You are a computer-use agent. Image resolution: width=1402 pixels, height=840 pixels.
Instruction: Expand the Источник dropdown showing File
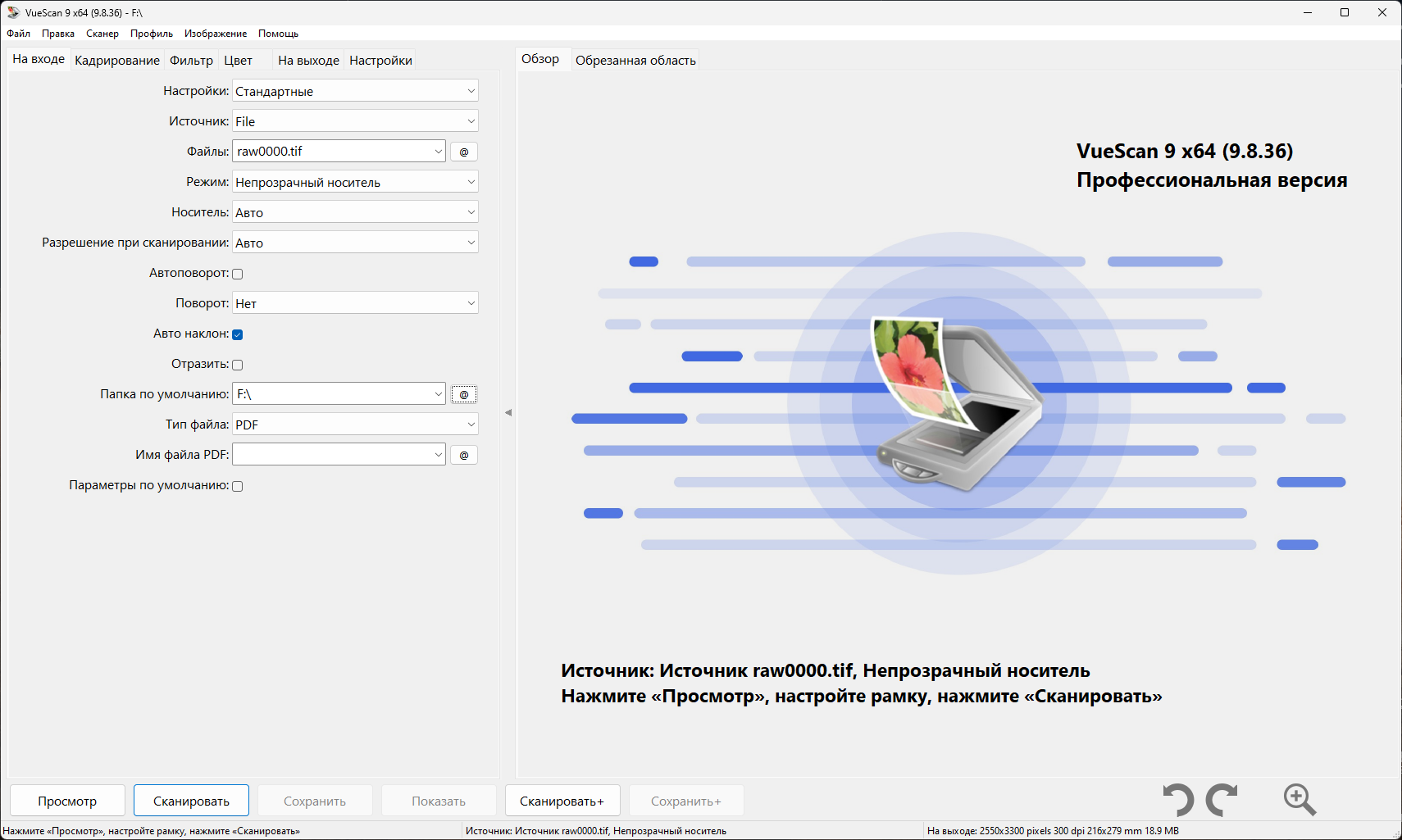click(355, 121)
